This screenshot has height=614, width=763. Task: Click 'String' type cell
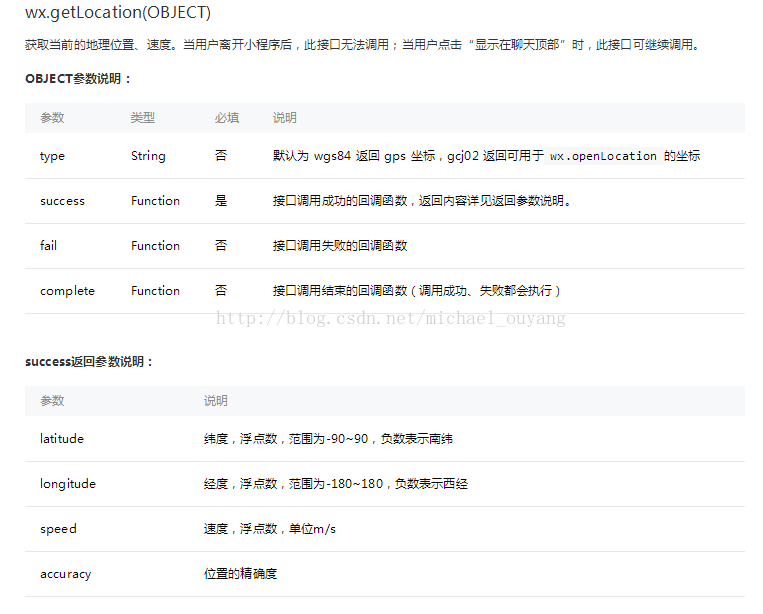148,156
